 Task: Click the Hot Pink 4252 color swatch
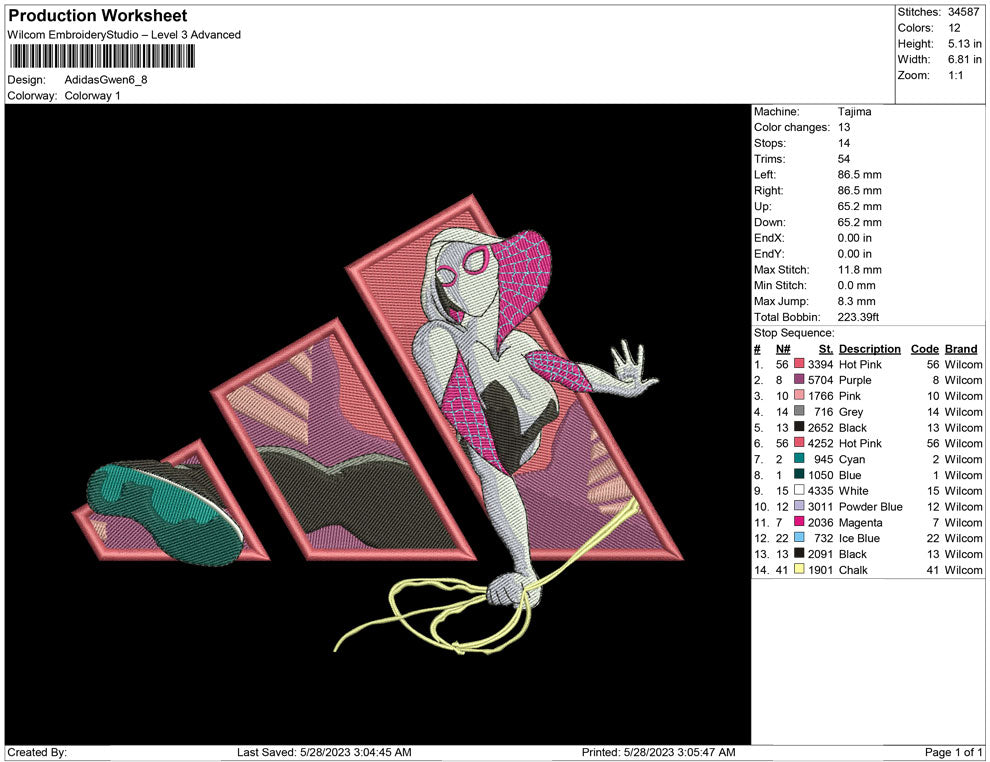coord(799,443)
